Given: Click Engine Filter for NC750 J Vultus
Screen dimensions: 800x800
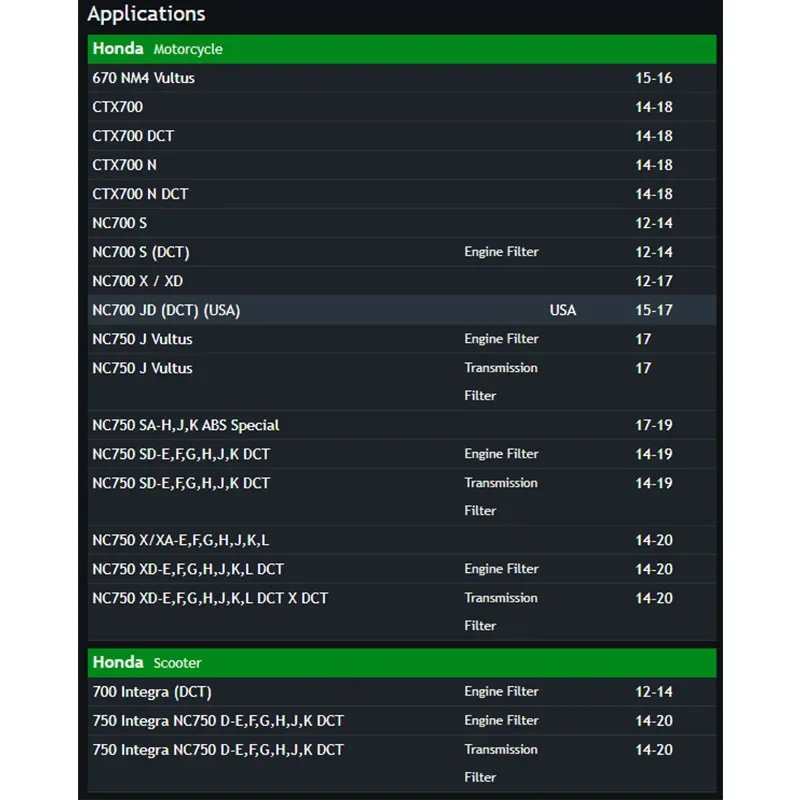Looking at the screenshot, I should [x=501, y=339].
